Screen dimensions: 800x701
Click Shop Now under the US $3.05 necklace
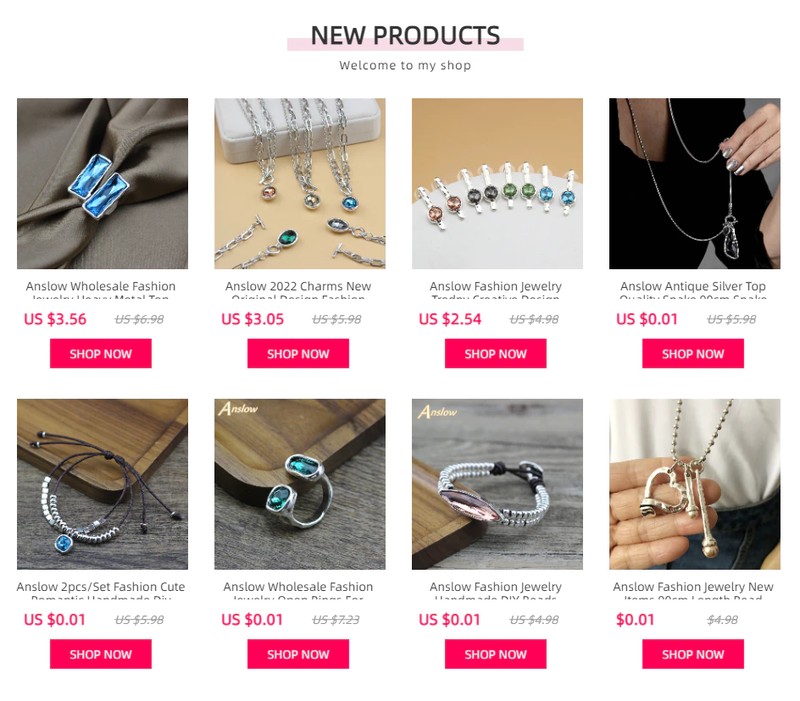tap(298, 354)
